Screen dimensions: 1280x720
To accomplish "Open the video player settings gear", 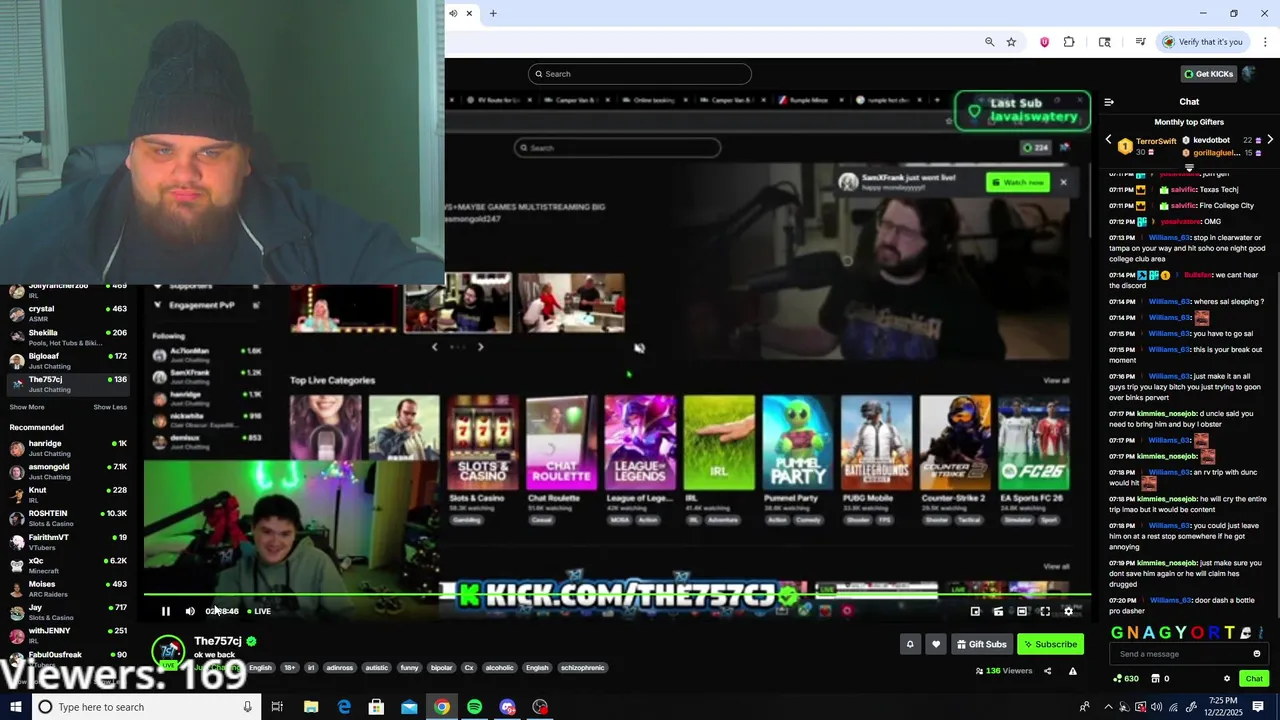I will tap(1068, 611).
